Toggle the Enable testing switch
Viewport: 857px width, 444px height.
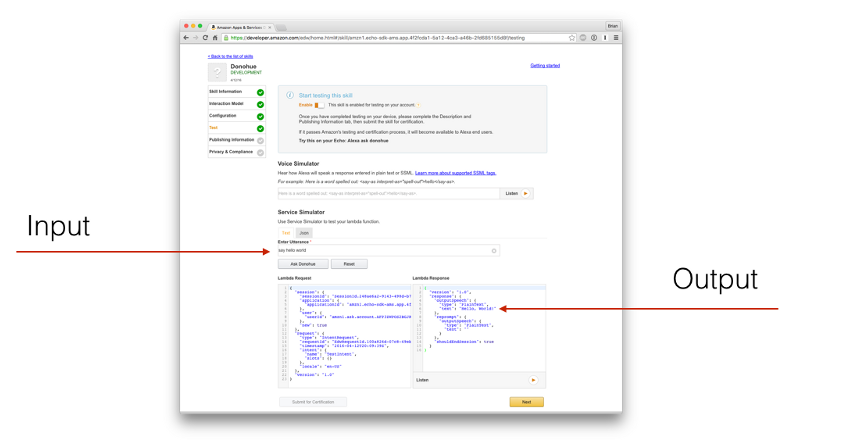point(319,105)
